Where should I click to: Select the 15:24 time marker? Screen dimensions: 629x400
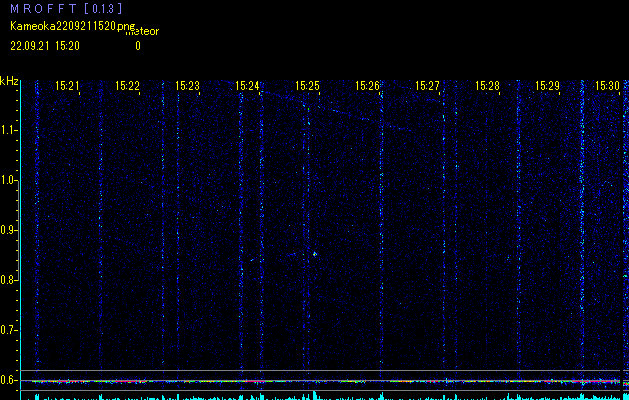247,85
